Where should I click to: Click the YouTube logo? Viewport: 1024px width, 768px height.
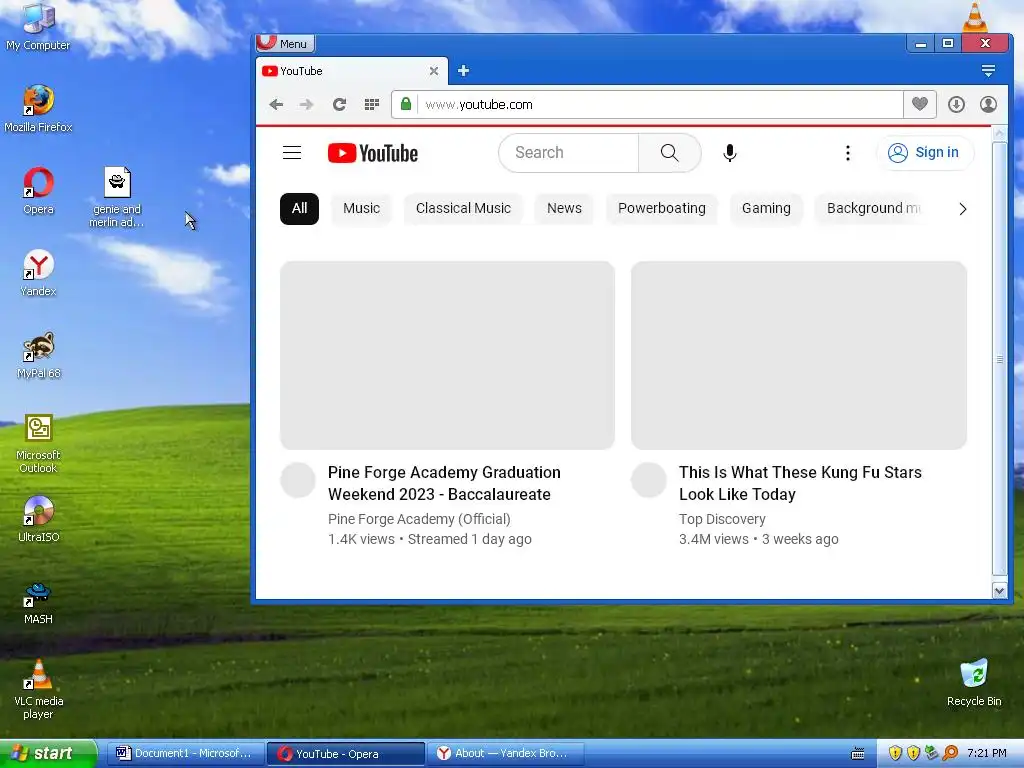click(x=372, y=153)
